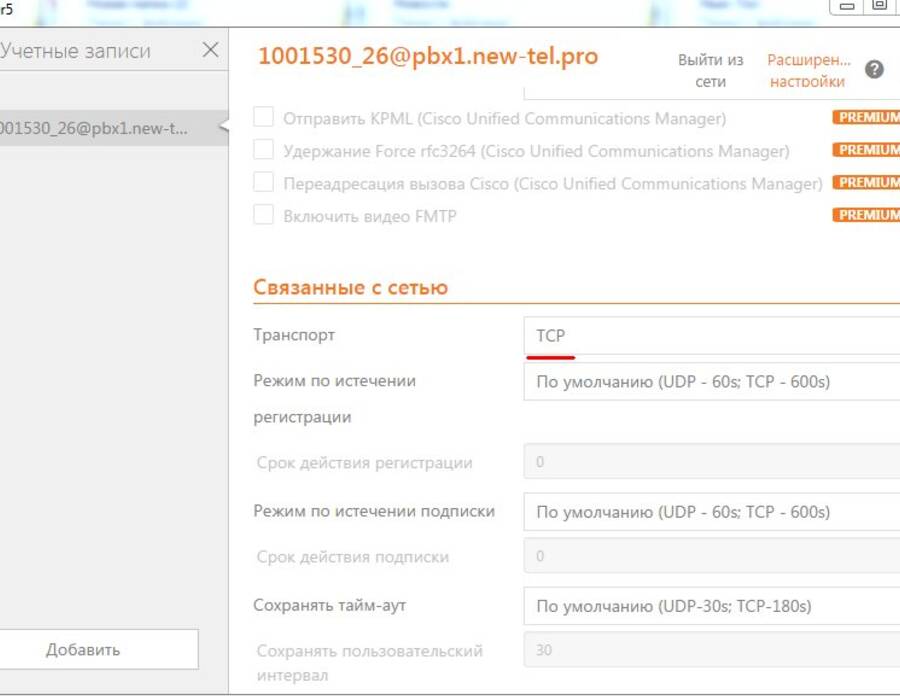
Task: Close the Учетные записи panel
Action: click(x=211, y=50)
